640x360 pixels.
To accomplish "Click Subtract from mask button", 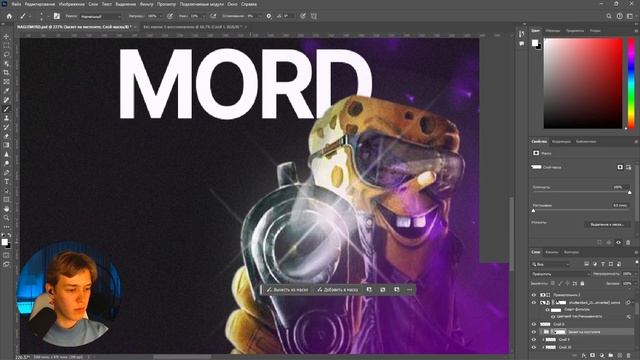I will 288,289.
